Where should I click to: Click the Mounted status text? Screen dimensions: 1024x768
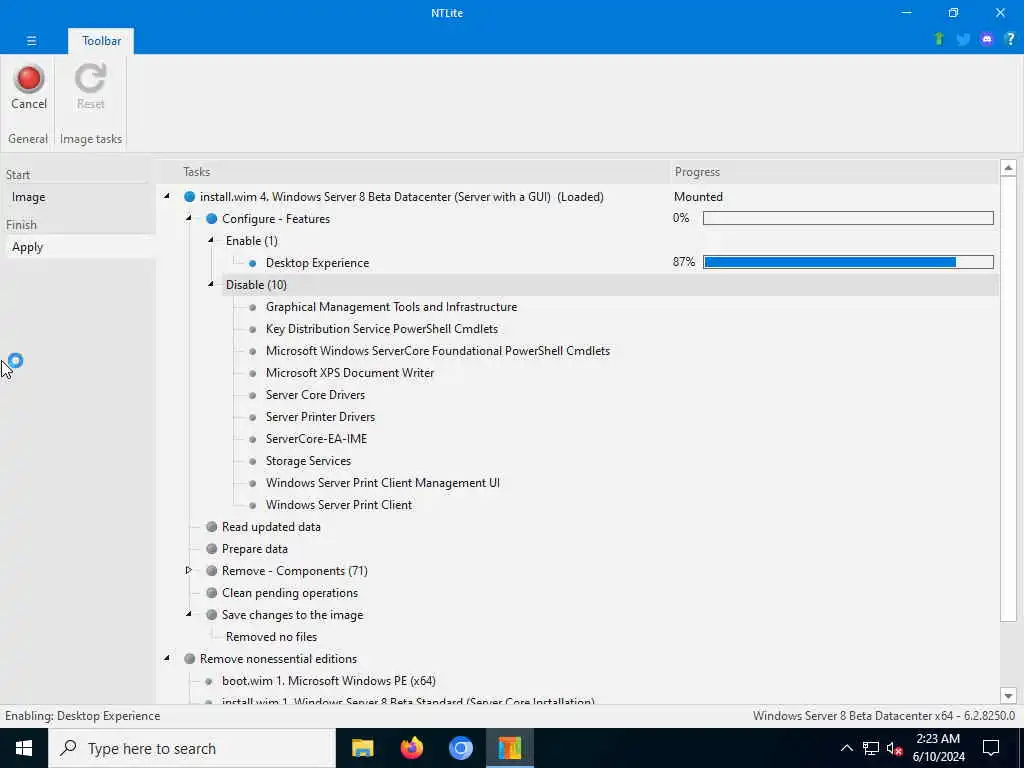[698, 197]
